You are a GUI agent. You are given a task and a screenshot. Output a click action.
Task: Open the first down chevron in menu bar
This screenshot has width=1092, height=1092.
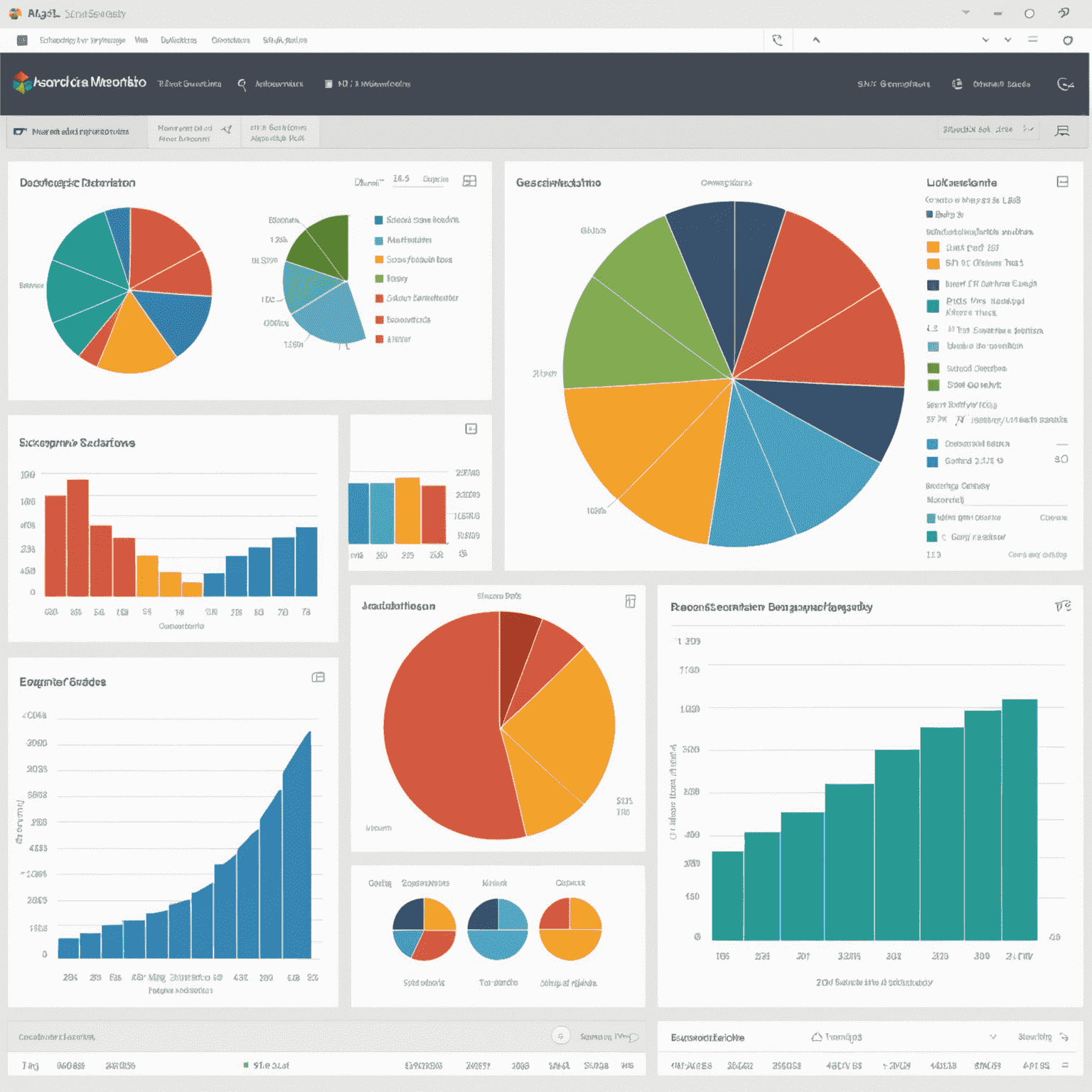pyautogui.click(x=985, y=40)
